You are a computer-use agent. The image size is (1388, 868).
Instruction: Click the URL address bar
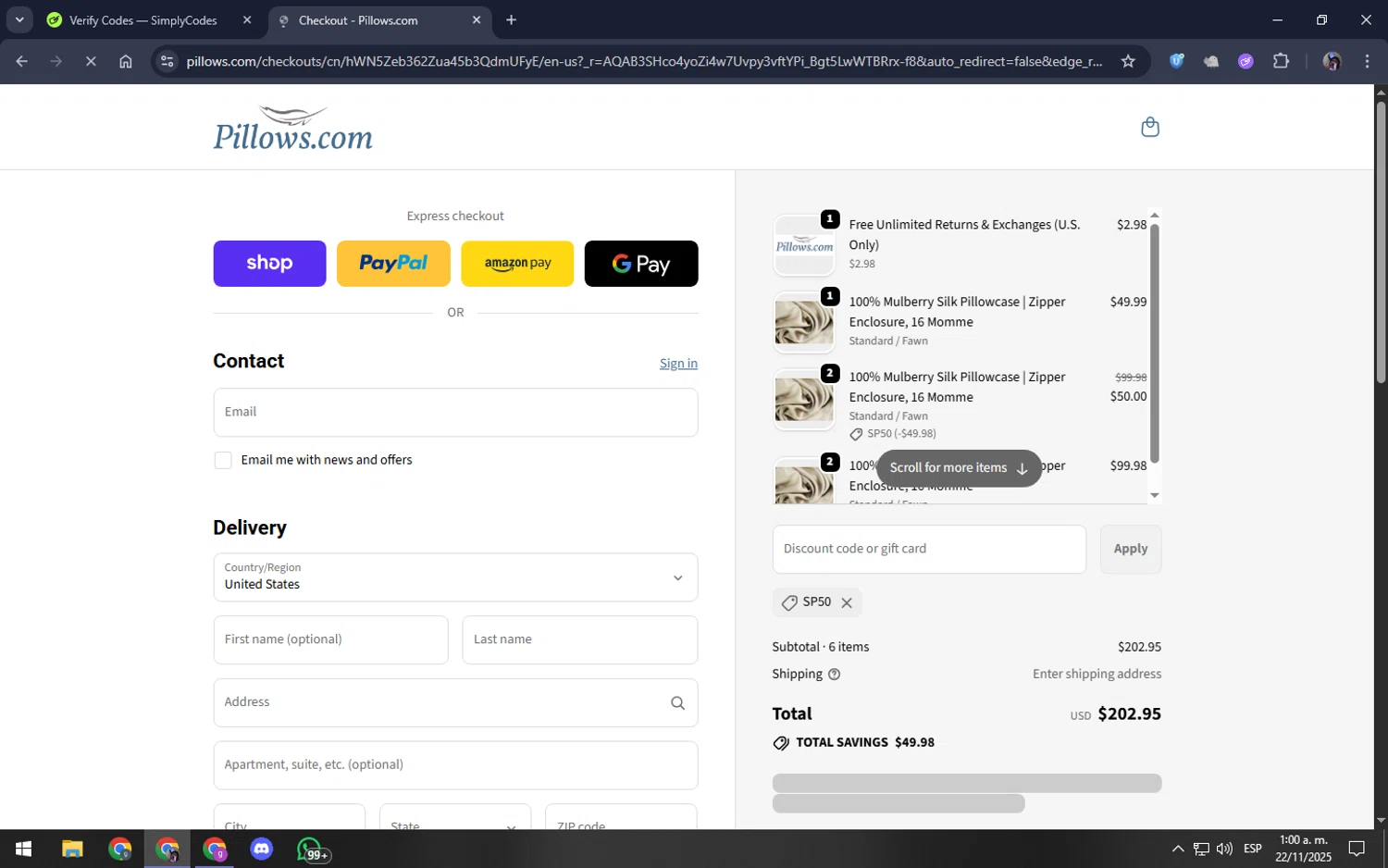643,62
